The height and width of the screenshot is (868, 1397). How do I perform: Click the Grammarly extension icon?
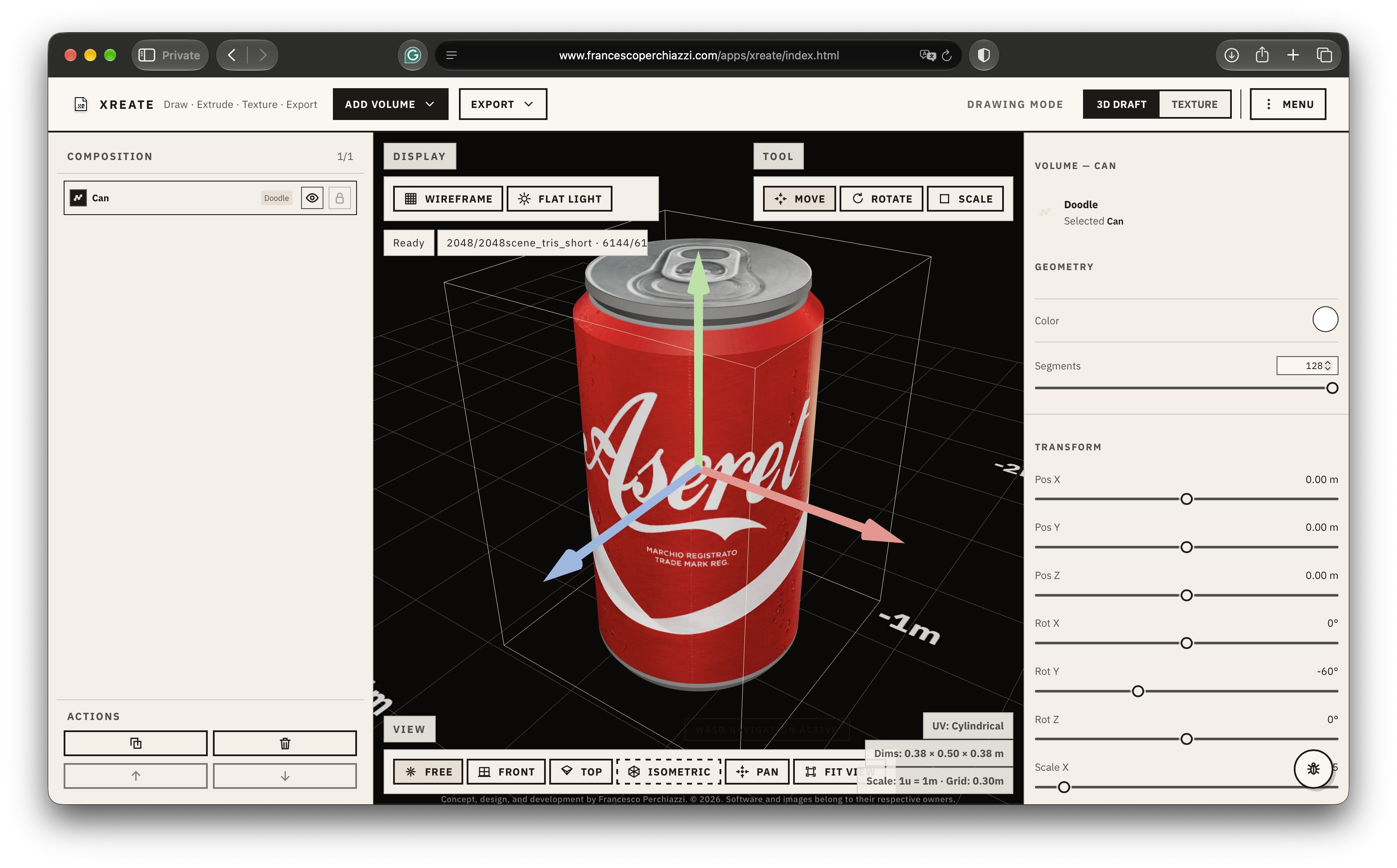[x=412, y=55]
